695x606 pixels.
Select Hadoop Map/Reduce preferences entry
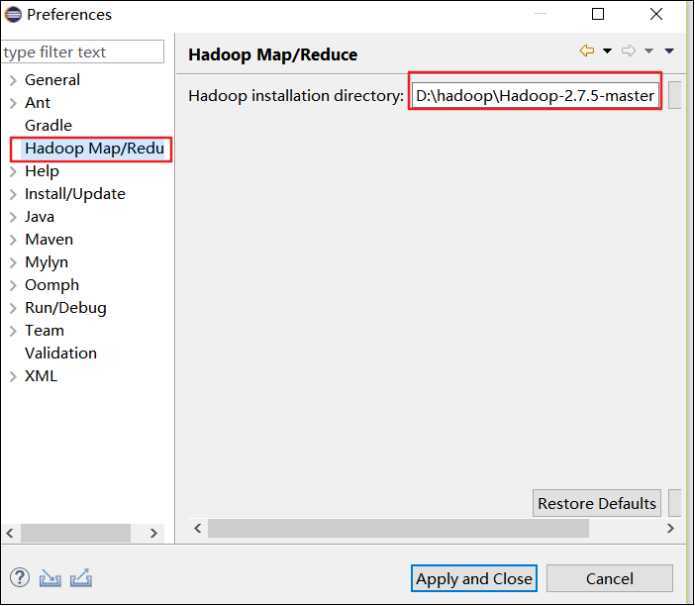94,149
